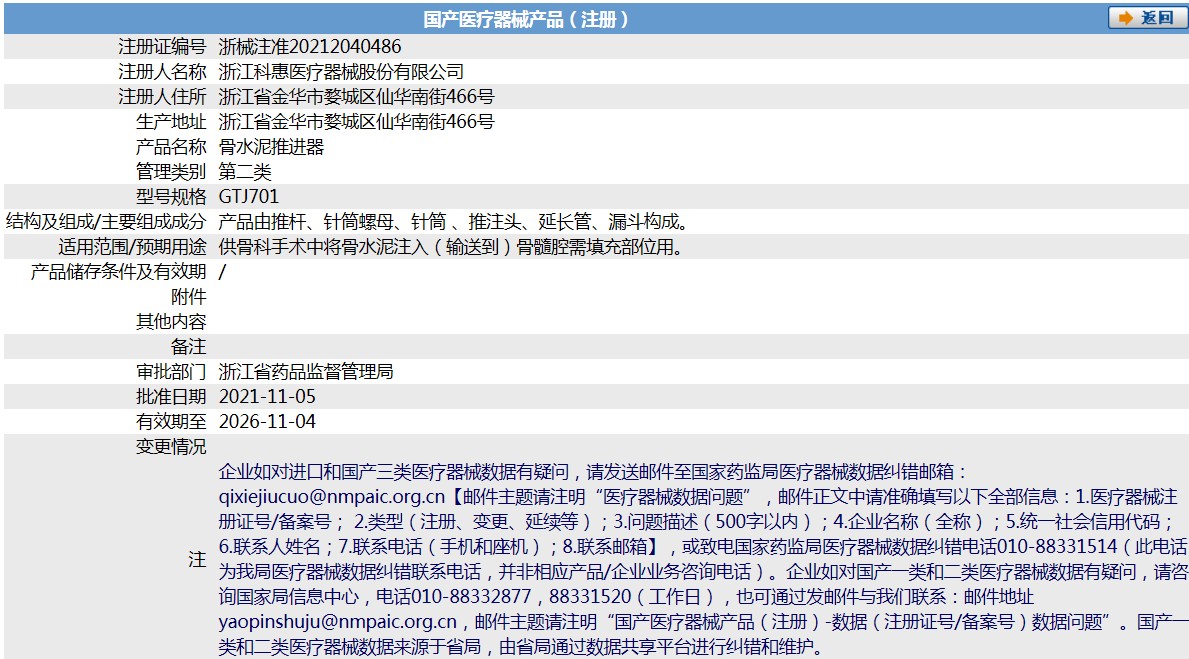Select the 注册人住所 address value
This screenshot has height=659, width=1189.
(x=356, y=97)
